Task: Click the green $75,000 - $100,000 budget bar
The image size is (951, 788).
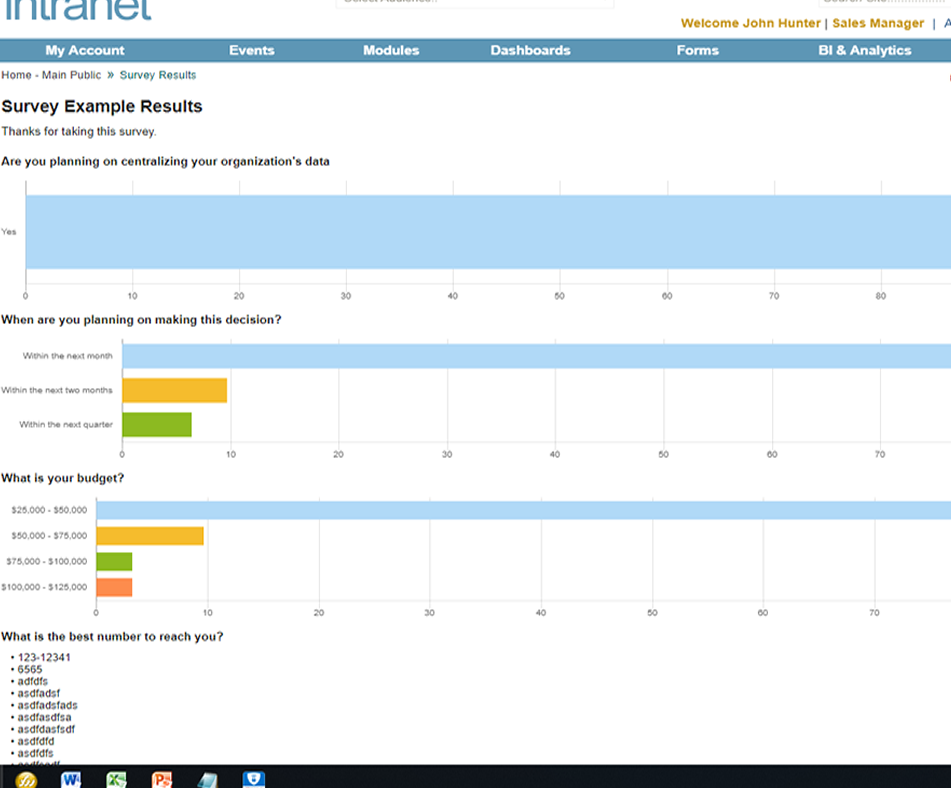Action: [x=114, y=561]
